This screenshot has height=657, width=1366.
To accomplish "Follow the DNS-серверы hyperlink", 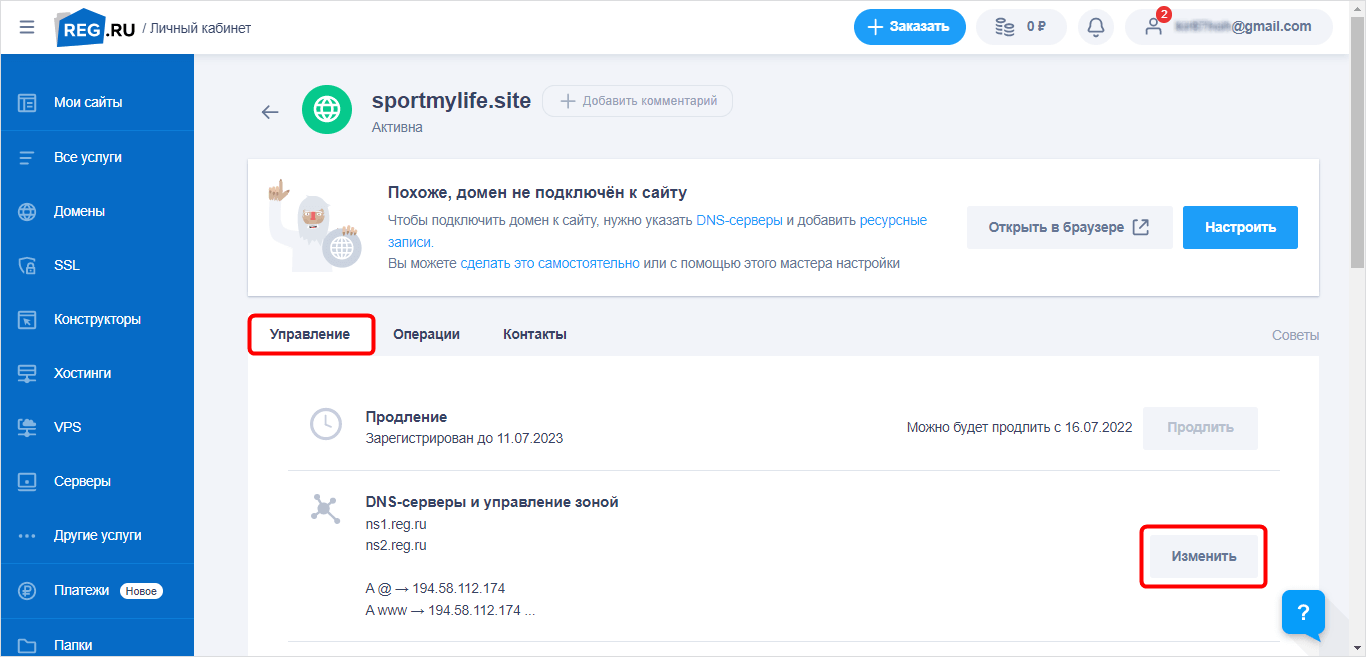I will 739,220.
